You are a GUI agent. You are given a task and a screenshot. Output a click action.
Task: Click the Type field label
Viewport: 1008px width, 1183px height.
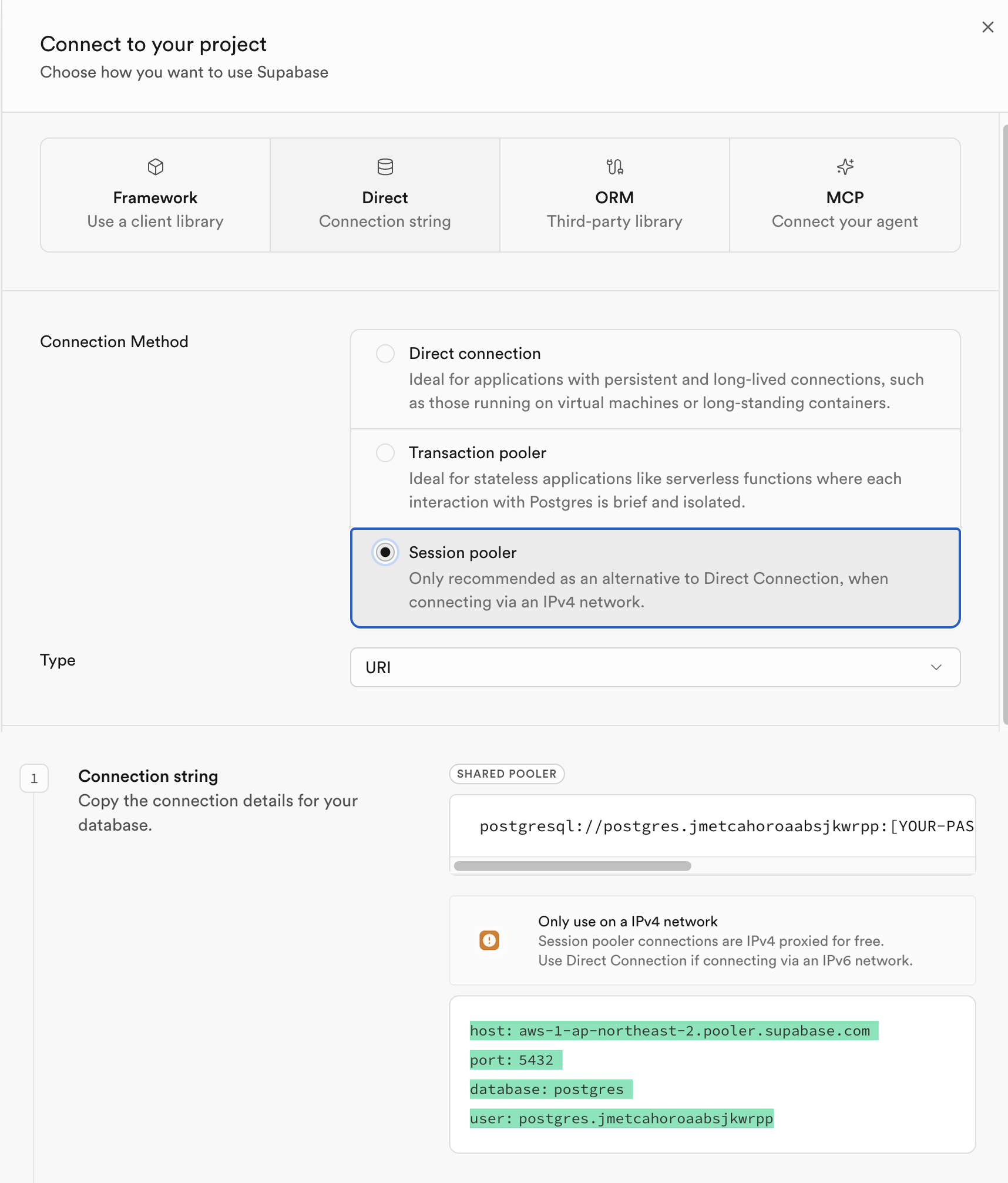(58, 660)
